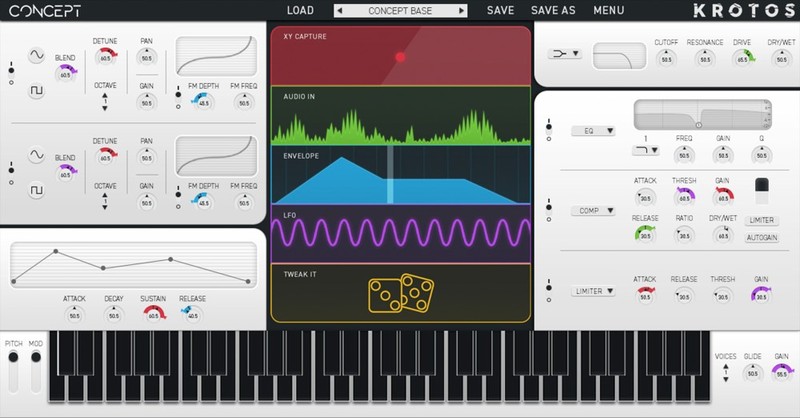Click the oscillator 1 FM curve display

click(216, 56)
